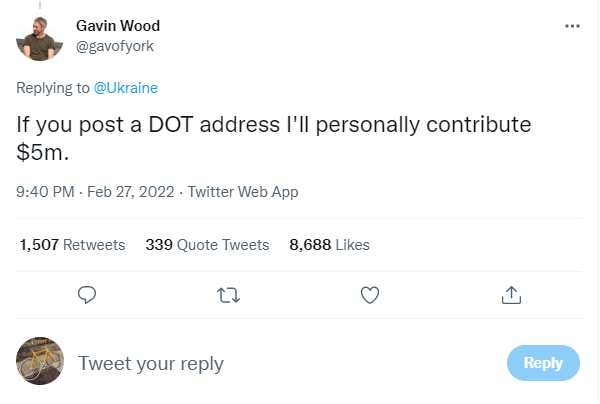The height and width of the screenshot is (404, 600).
Task: Open the @Ukraine mention link
Action: (126, 88)
